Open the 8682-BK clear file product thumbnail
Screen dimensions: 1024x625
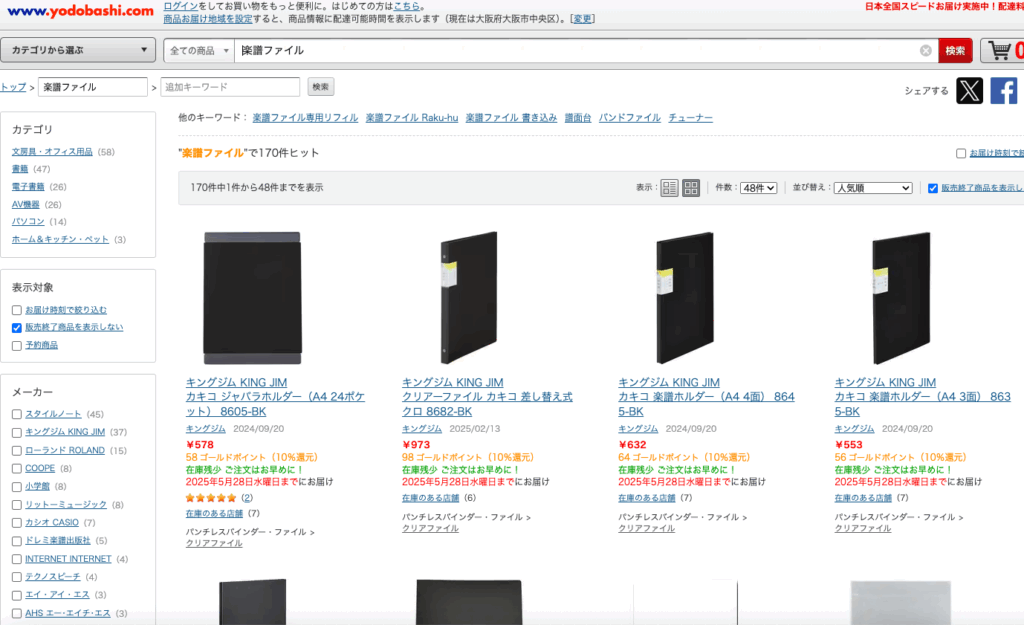click(470, 299)
